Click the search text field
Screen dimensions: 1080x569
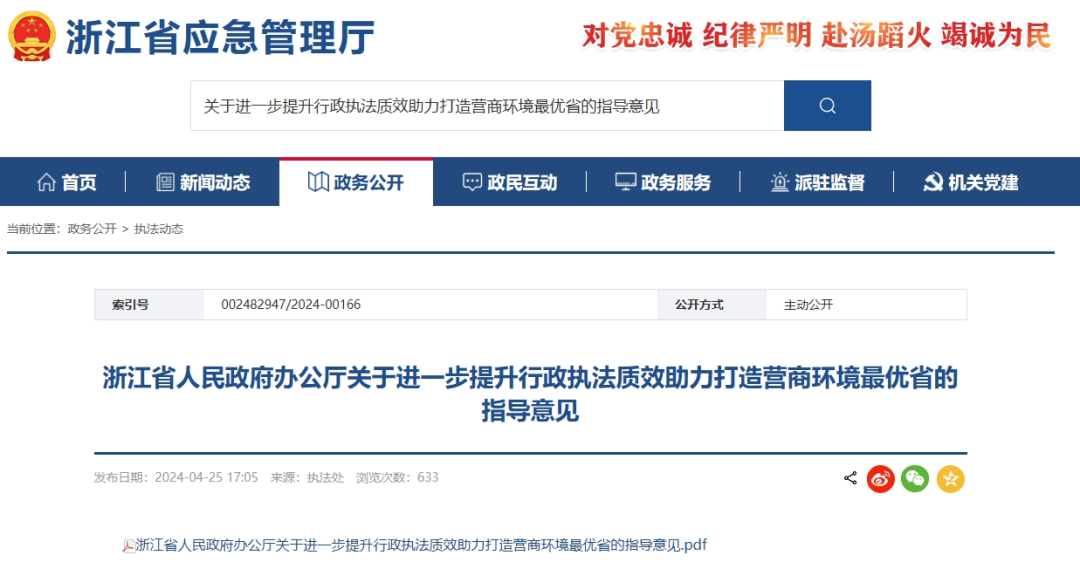pos(487,105)
